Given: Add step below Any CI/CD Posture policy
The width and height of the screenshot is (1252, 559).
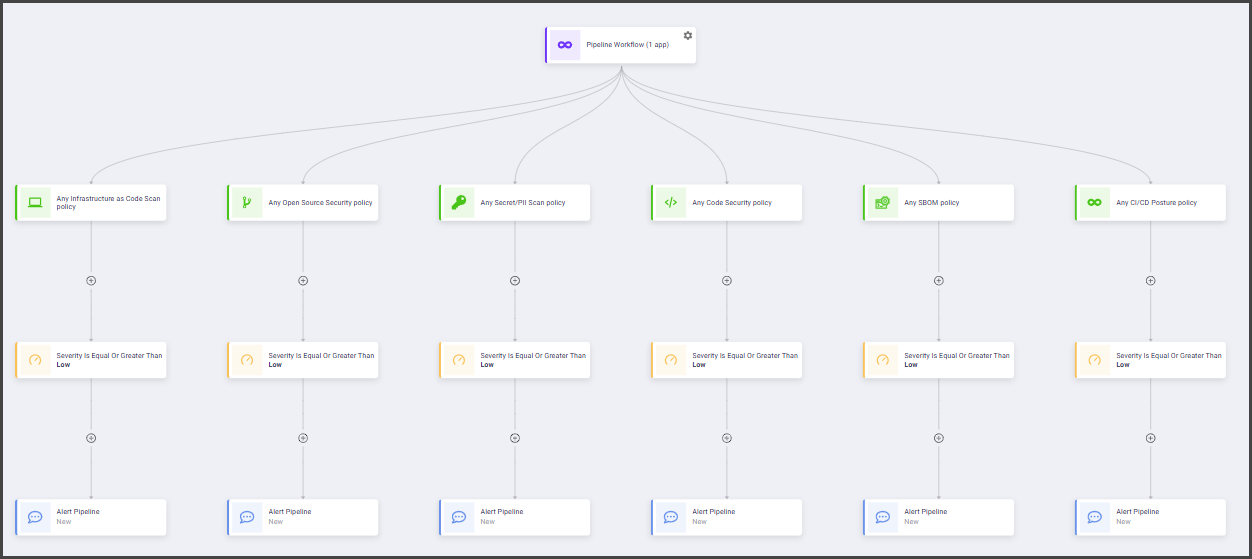Looking at the screenshot, I should (x=1150, y=281).
